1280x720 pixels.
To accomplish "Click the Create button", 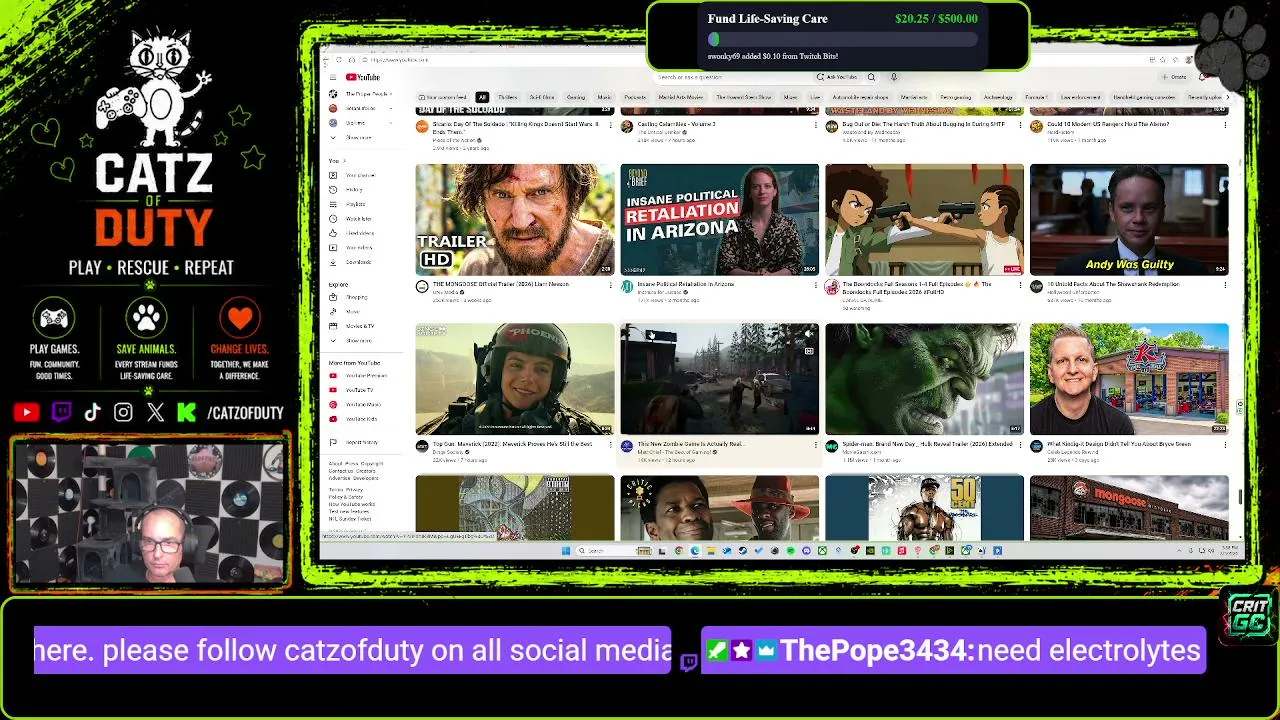I will [1175, 77].
